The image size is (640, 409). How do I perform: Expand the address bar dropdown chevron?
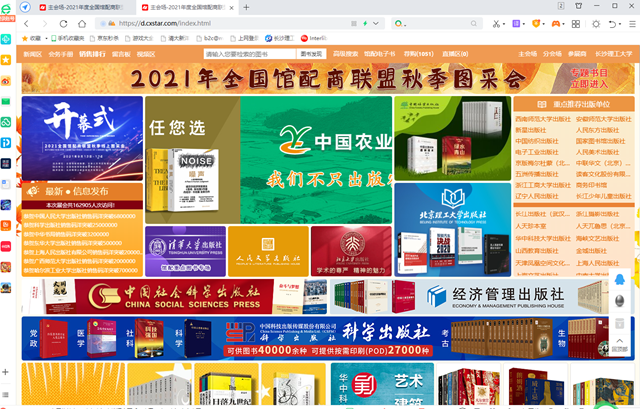tap(374, 22)
